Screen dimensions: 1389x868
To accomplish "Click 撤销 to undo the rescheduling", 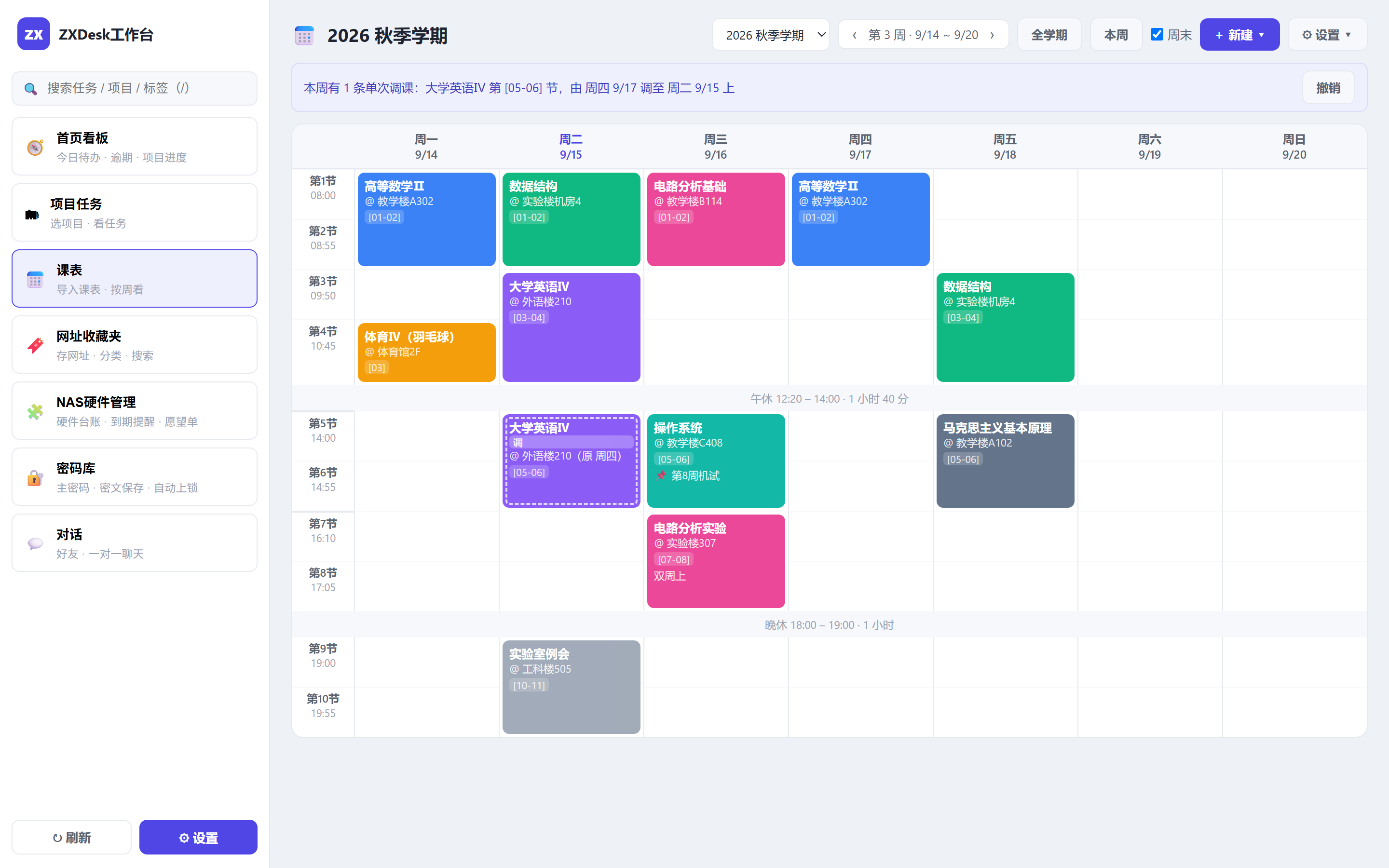I will 1328,88.
